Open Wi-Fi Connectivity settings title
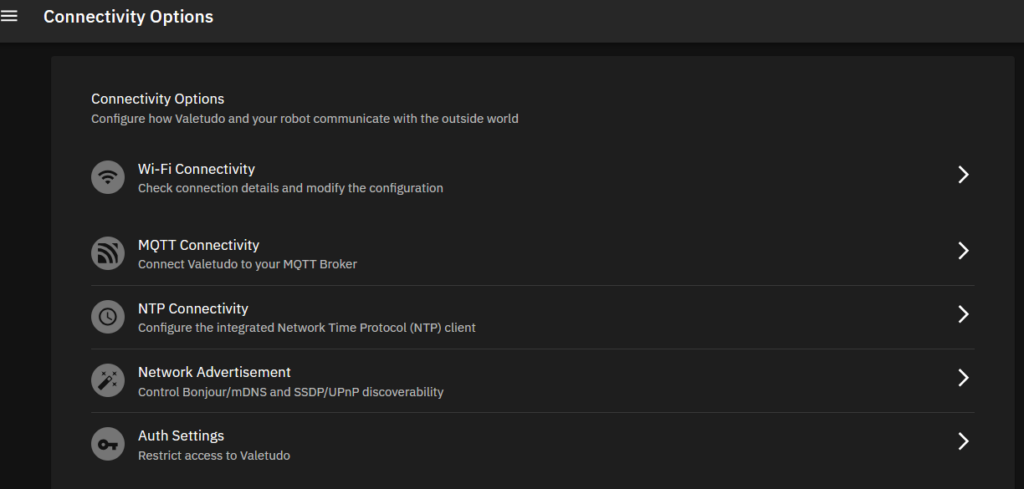The width and height of the screenshot is (1024, 489). [196, 169]
